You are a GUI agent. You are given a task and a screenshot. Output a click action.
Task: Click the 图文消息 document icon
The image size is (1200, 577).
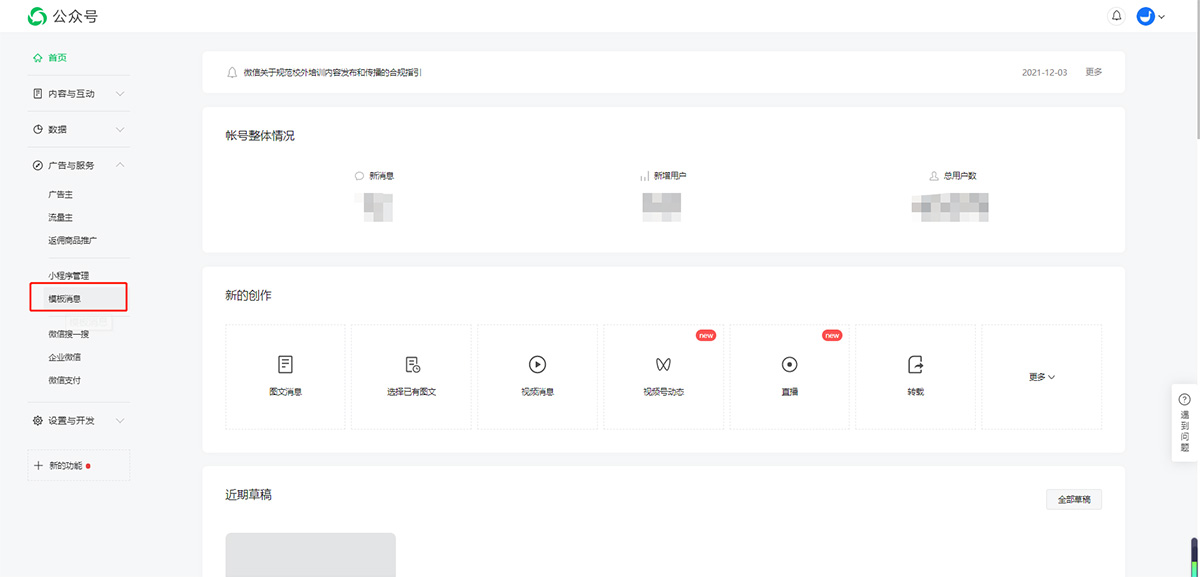pos(285,365)
